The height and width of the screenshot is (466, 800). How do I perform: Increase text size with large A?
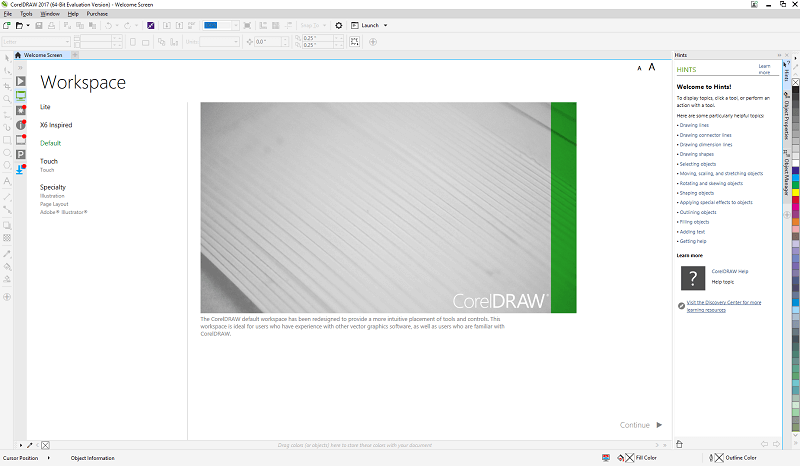[x=652, y=67]
